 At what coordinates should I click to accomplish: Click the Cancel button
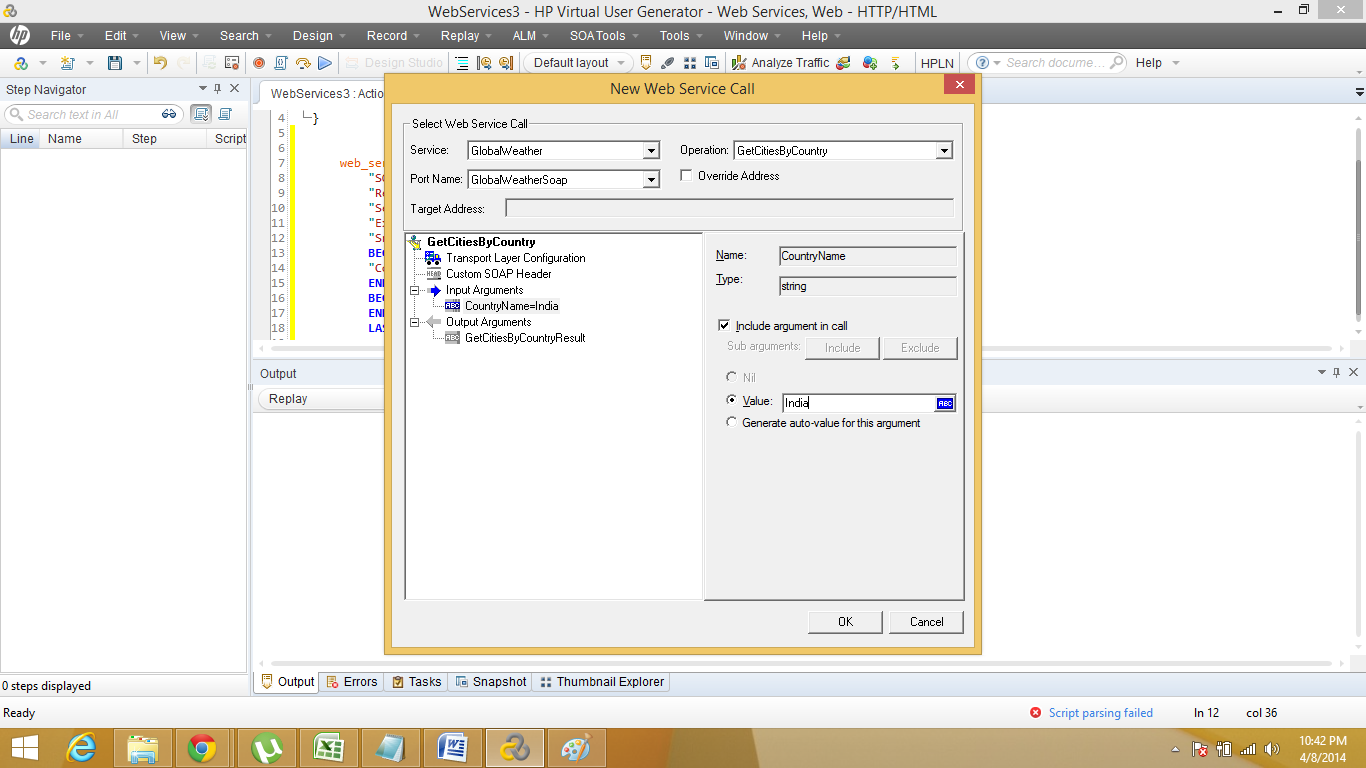[926, 621]
